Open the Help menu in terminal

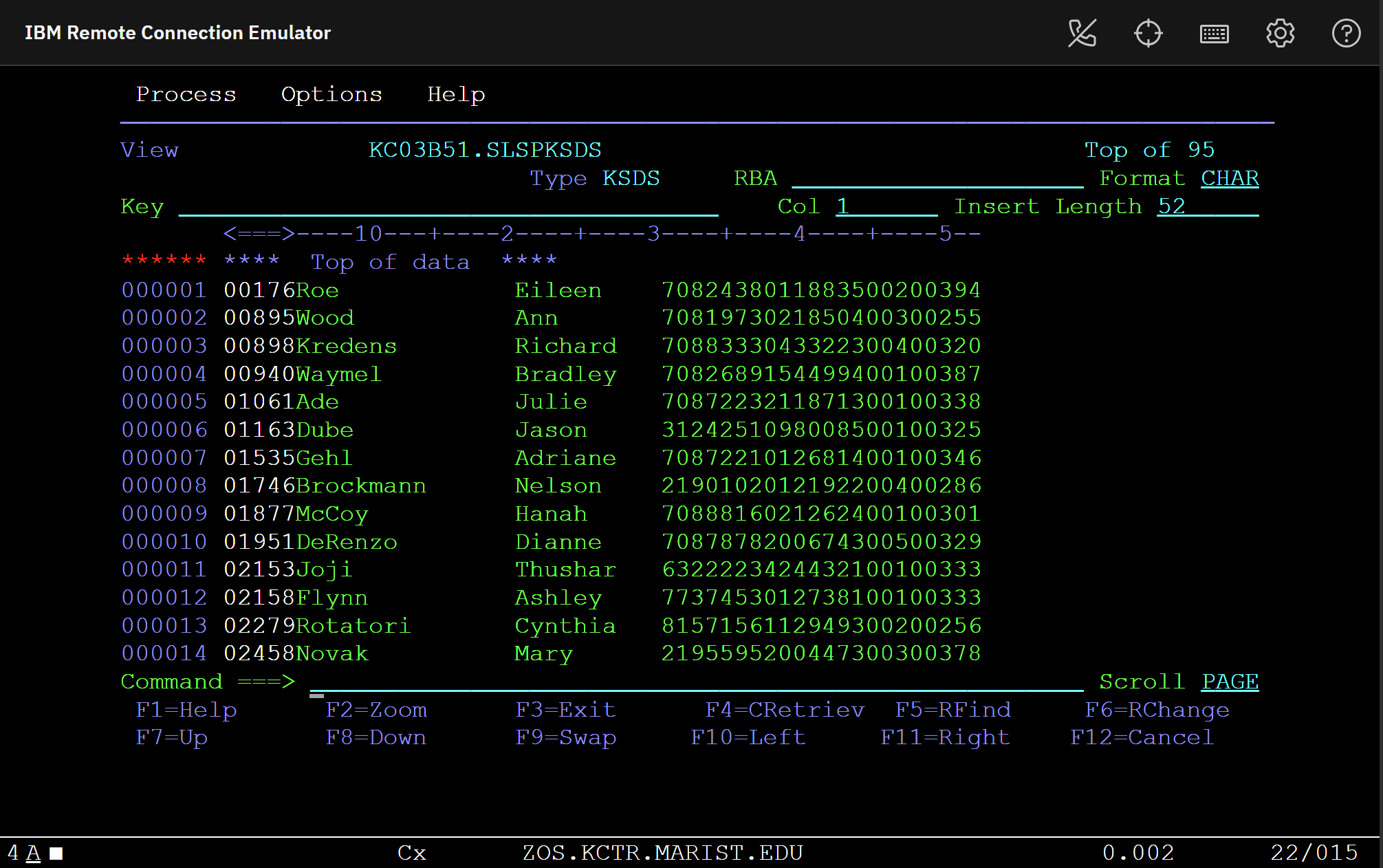[x=456, y=94]
